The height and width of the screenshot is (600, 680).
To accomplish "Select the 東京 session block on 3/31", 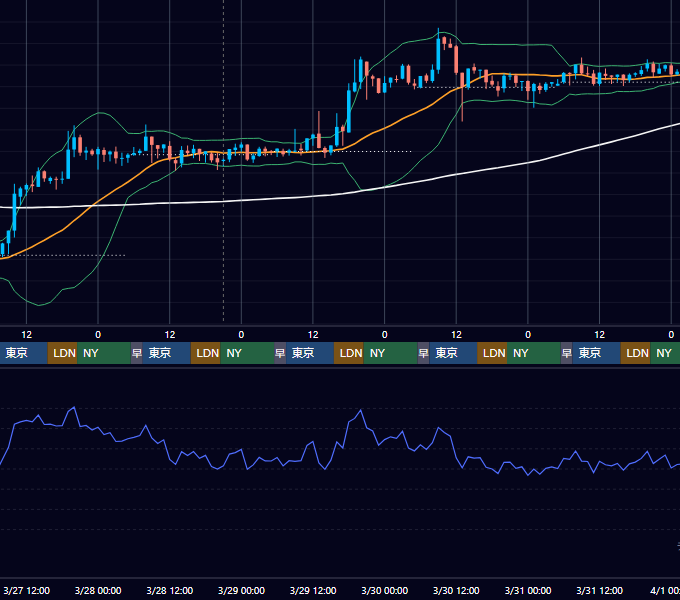I will click(x=596, y=353).
